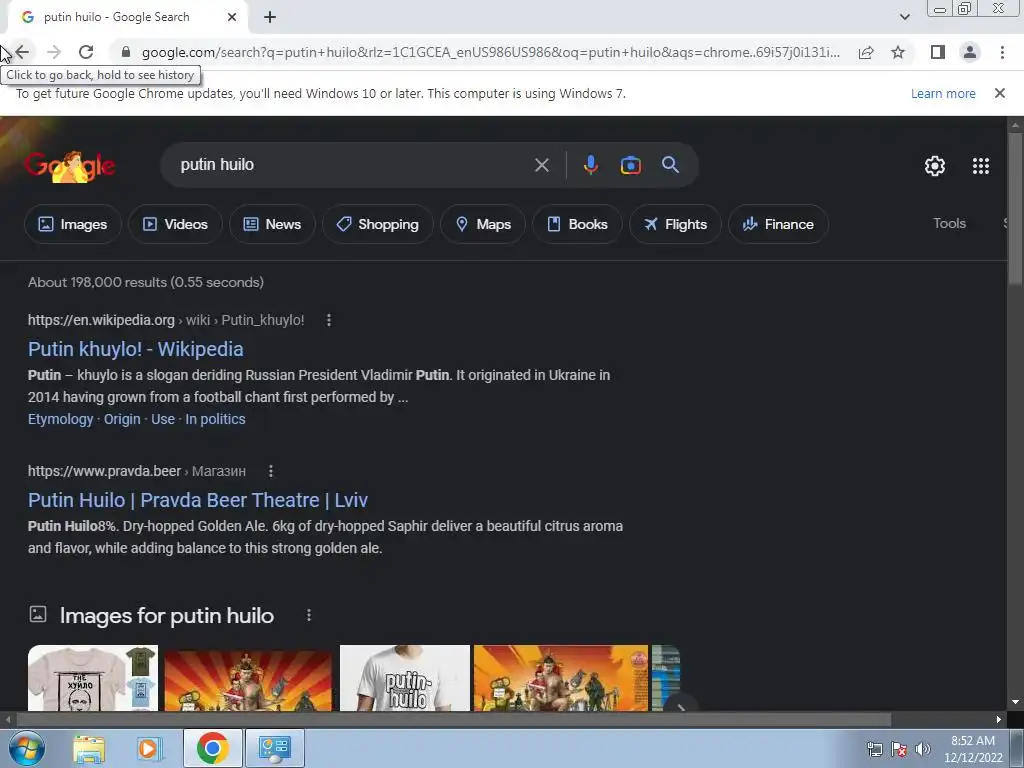Open Putin Huilo Pravda Beer Theatre link
Screen dimensions: 1024x768
pyautogui.click(x=197, y=500)
